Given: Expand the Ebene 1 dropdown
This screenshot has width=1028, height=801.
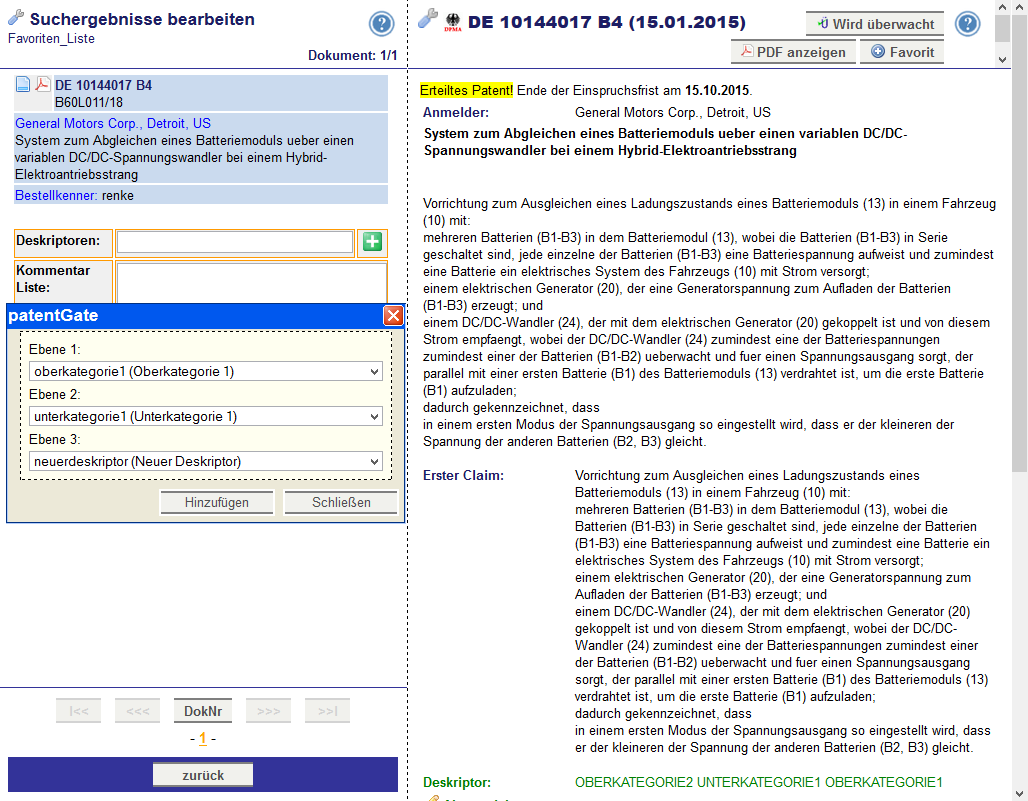Looking at the screenshot, I should pos(206,372).
